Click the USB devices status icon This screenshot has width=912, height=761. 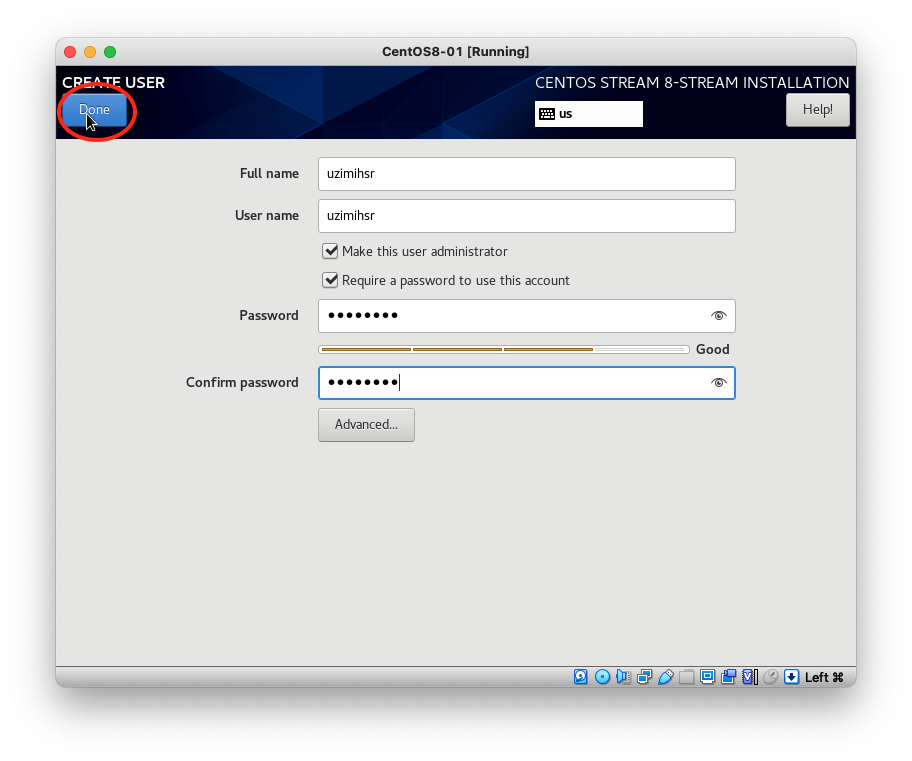point(665,677)
